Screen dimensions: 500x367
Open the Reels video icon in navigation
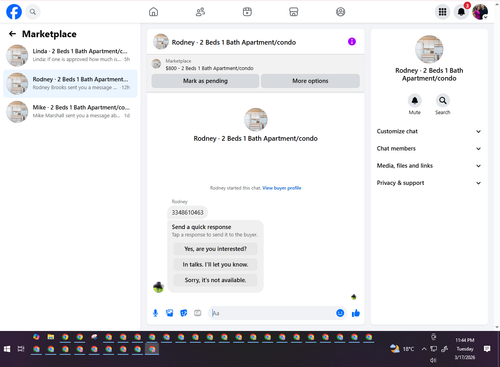[247, 12]
